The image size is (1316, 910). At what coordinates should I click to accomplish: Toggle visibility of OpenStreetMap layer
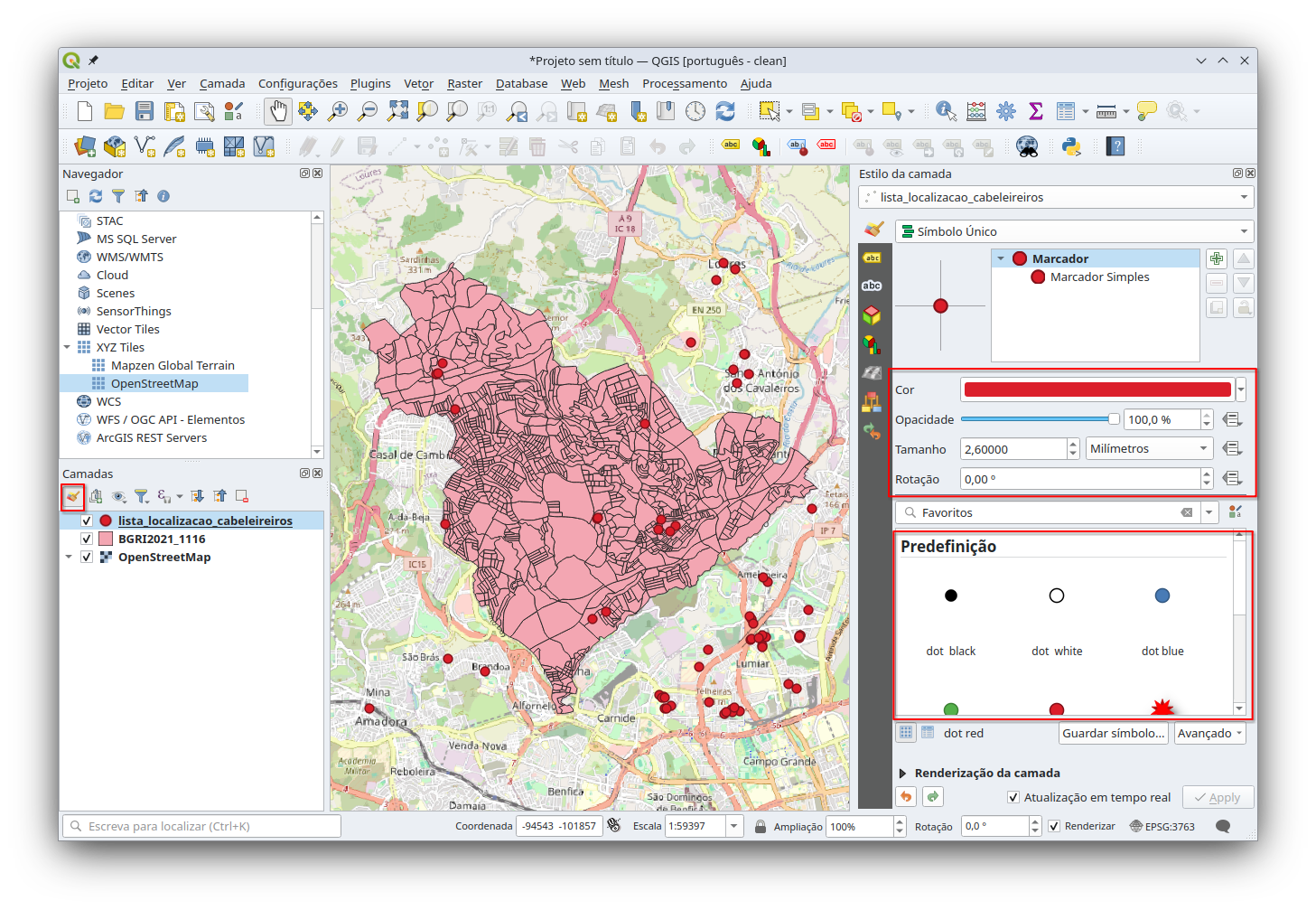pos(87,557)
